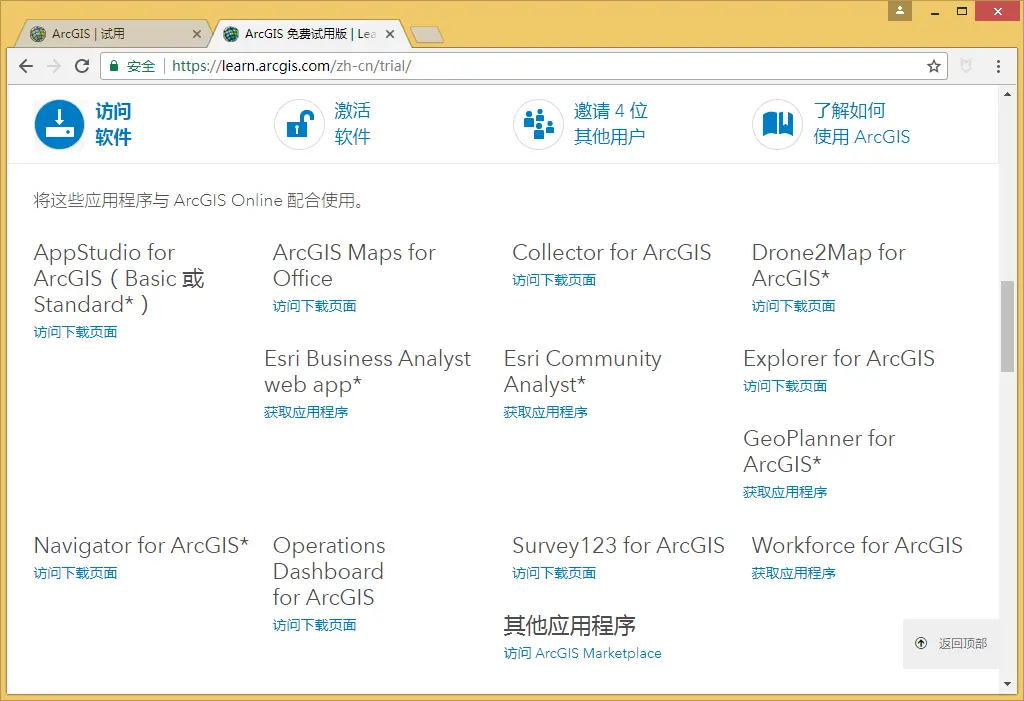The width and height of the screenshot is (1024, 701).
Task: Click the return-to-top arrow icon
Action: (x=921, y=644)
